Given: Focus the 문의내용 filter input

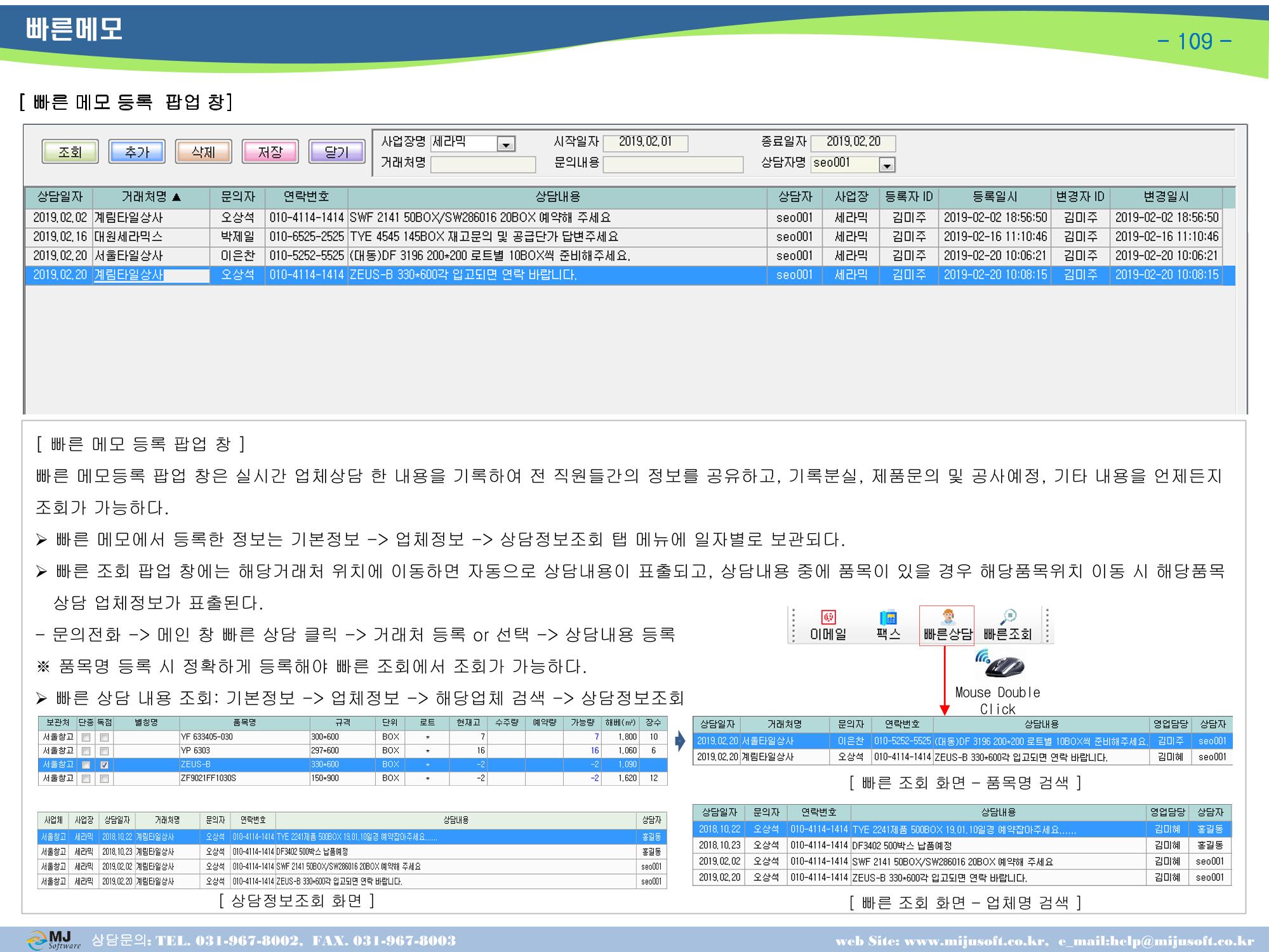Looking at the screenshot, I should [673, 164].
